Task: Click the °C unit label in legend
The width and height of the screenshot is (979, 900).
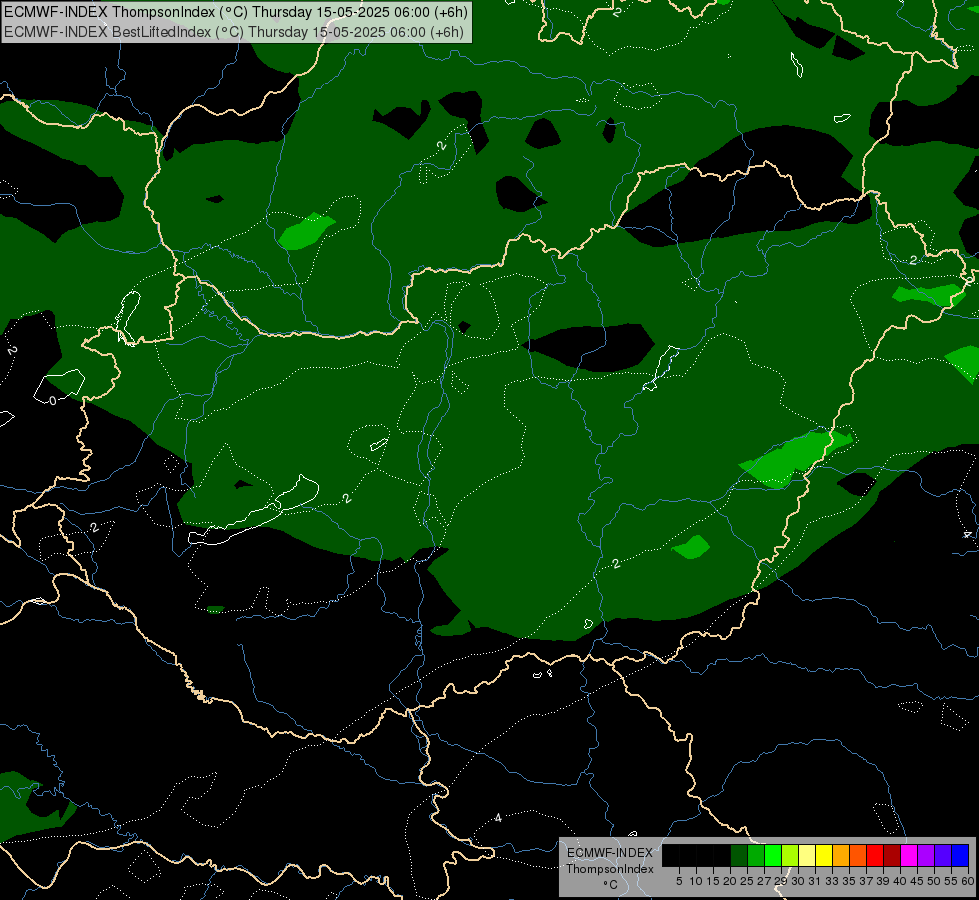Action: (x=611, y=885)
